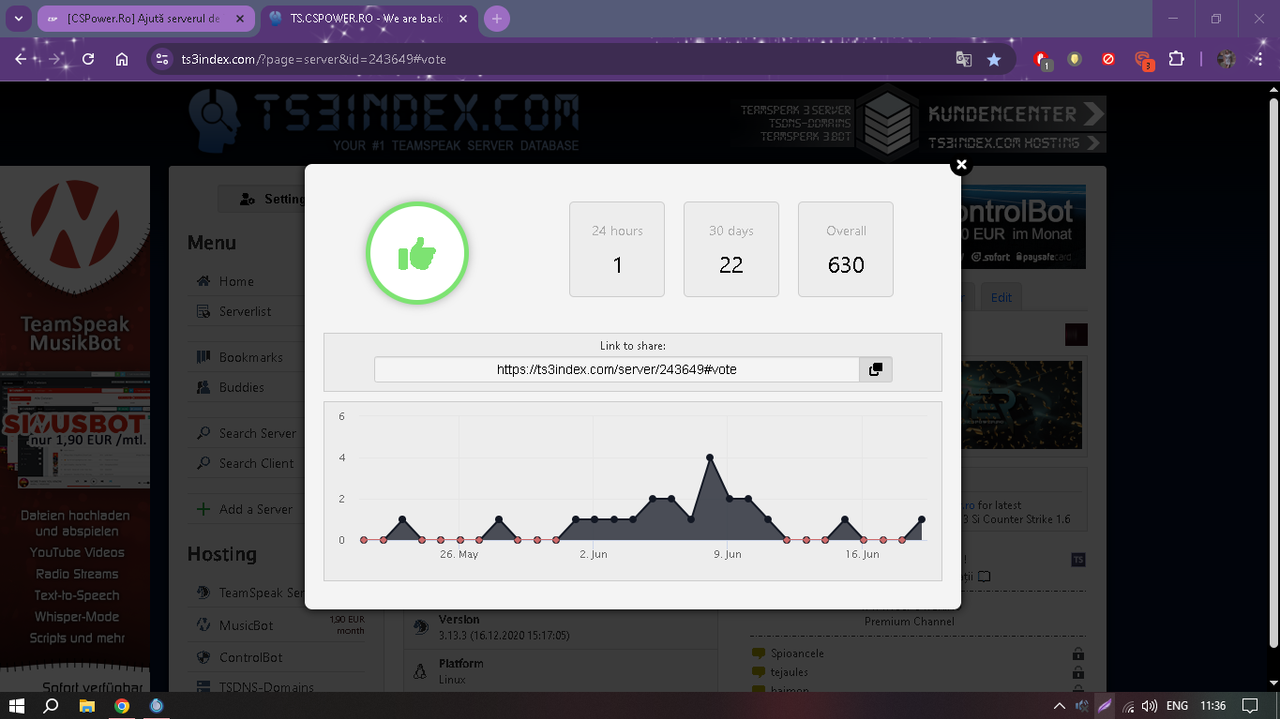
Task: Click the ControlBot shield icon
Action: [x=204, y=657]
